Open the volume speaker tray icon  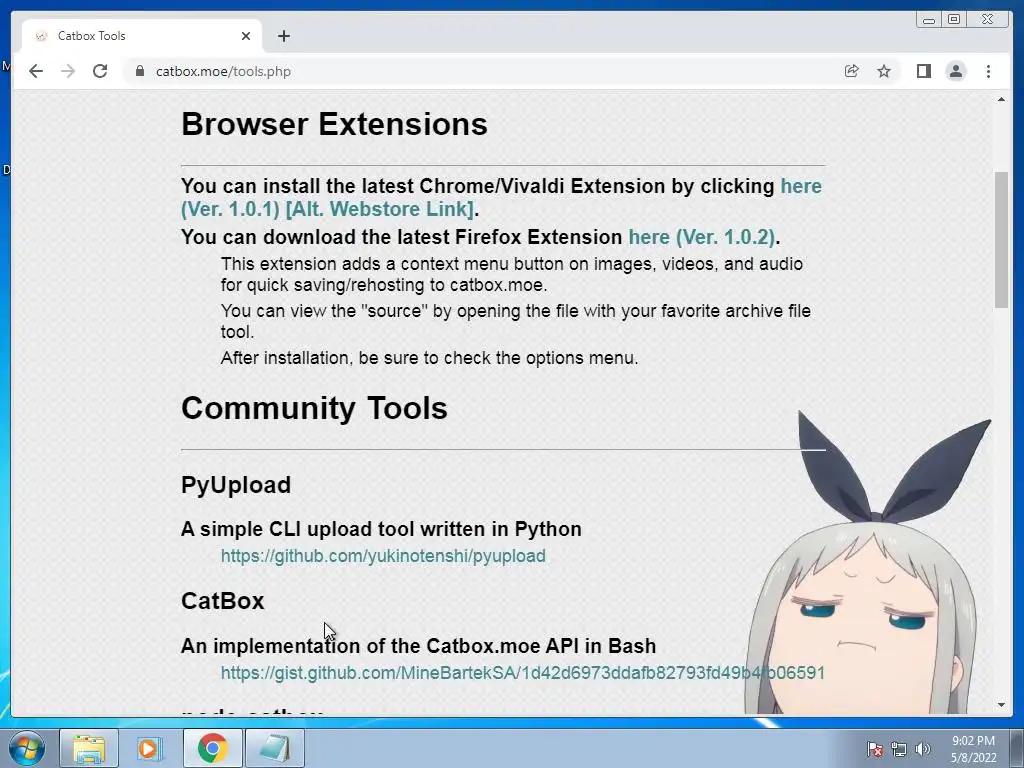[923, 749]
